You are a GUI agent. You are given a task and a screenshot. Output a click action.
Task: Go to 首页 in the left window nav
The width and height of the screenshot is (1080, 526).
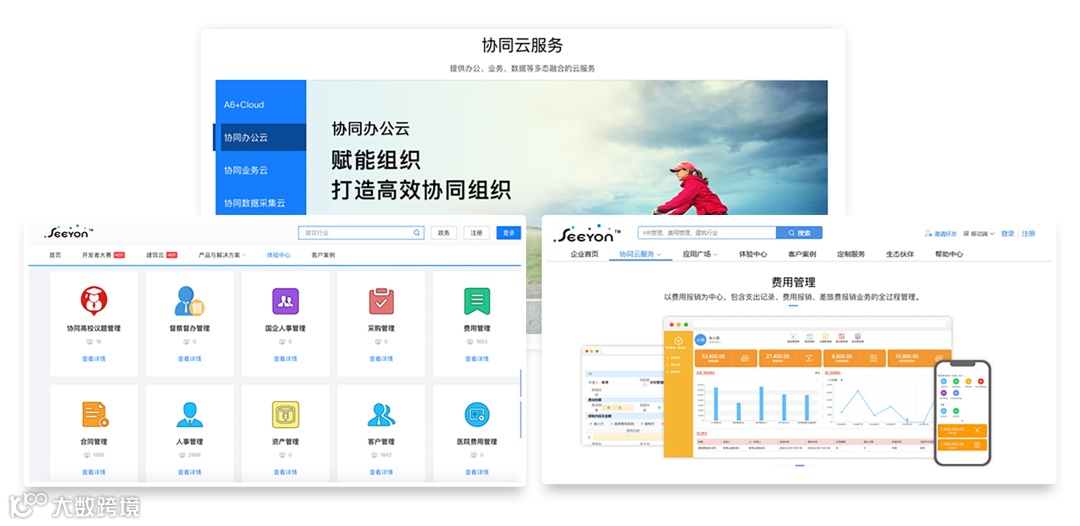pos(54,255)
